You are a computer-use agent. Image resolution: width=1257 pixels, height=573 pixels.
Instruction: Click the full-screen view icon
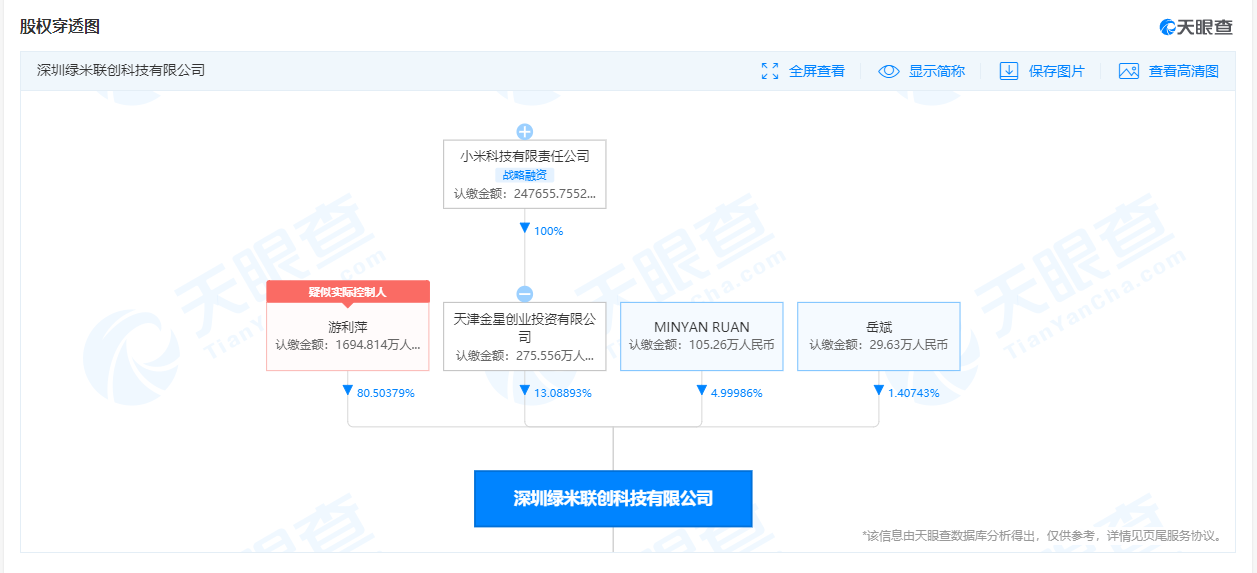click(x=769, y=71)
